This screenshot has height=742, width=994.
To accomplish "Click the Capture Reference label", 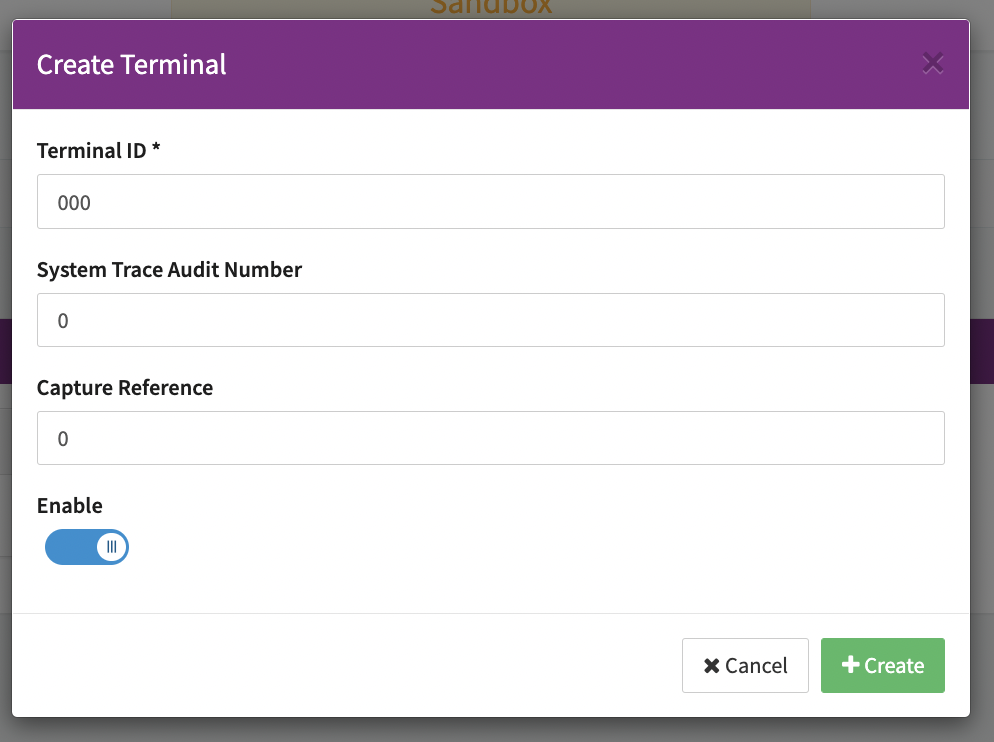I will 125,387.
